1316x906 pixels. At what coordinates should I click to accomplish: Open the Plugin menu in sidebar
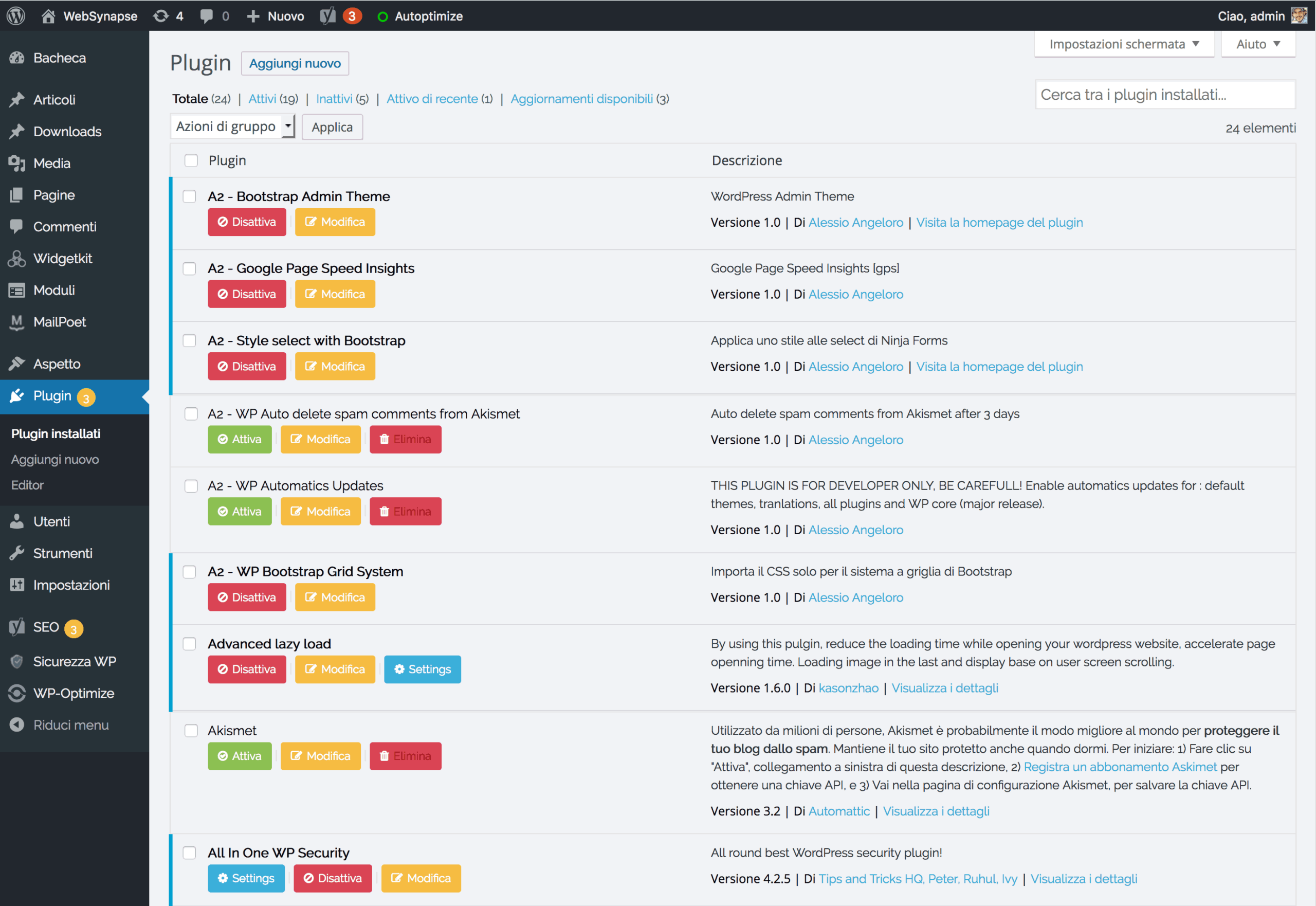point(75,396)
